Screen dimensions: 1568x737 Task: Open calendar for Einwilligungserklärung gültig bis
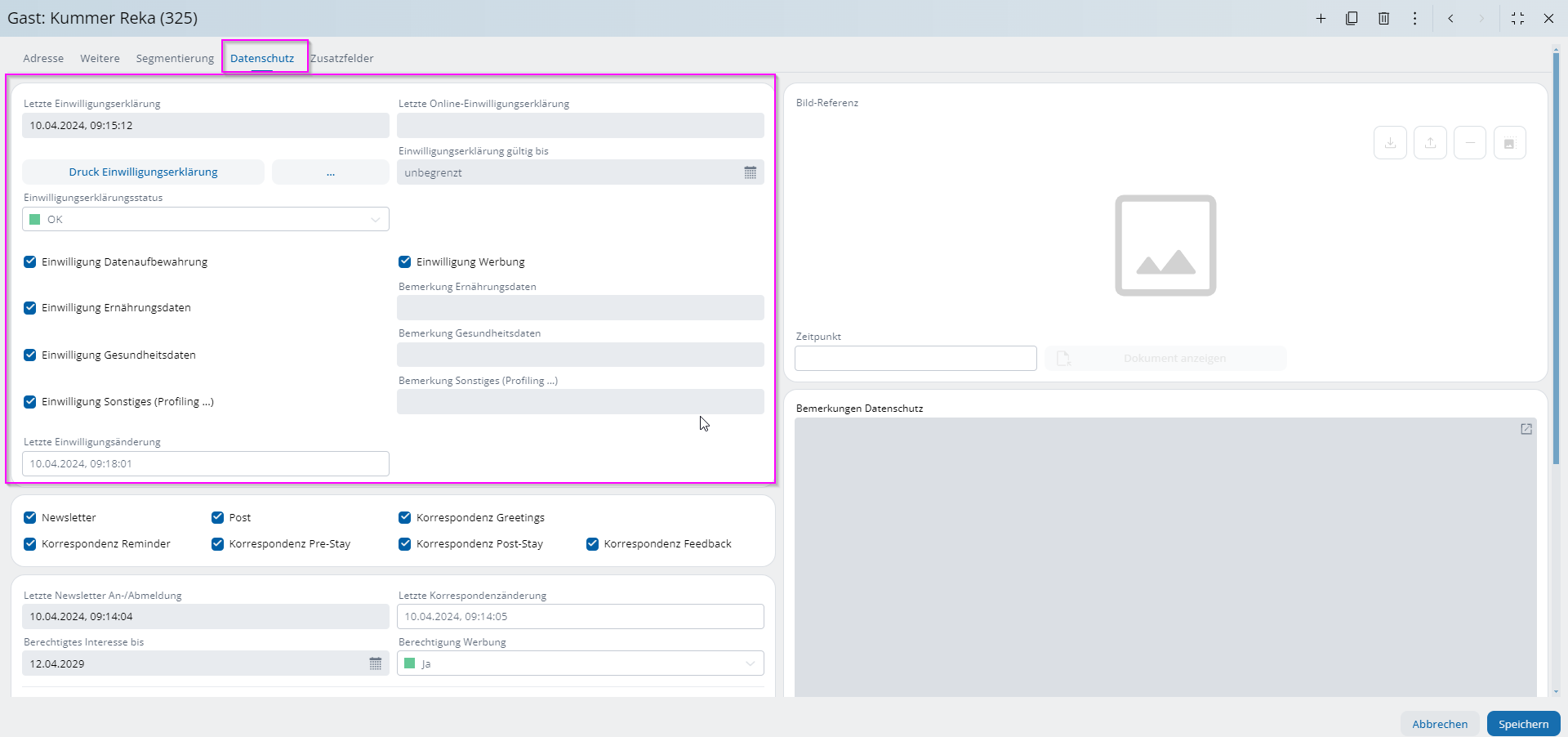751,172
